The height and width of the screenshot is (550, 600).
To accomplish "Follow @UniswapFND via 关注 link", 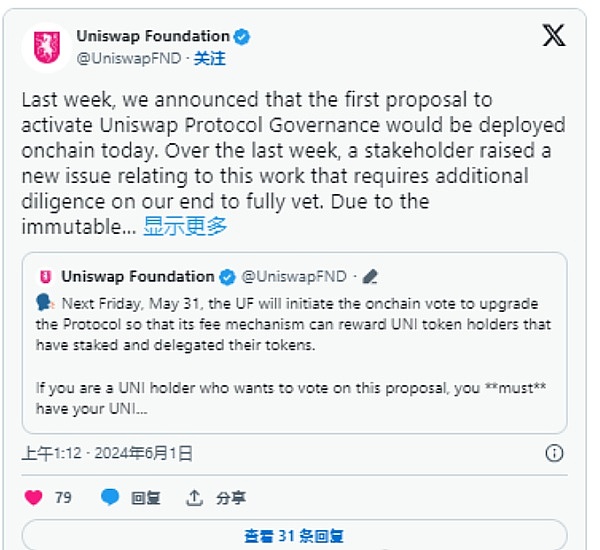I will tap(209, 58).
